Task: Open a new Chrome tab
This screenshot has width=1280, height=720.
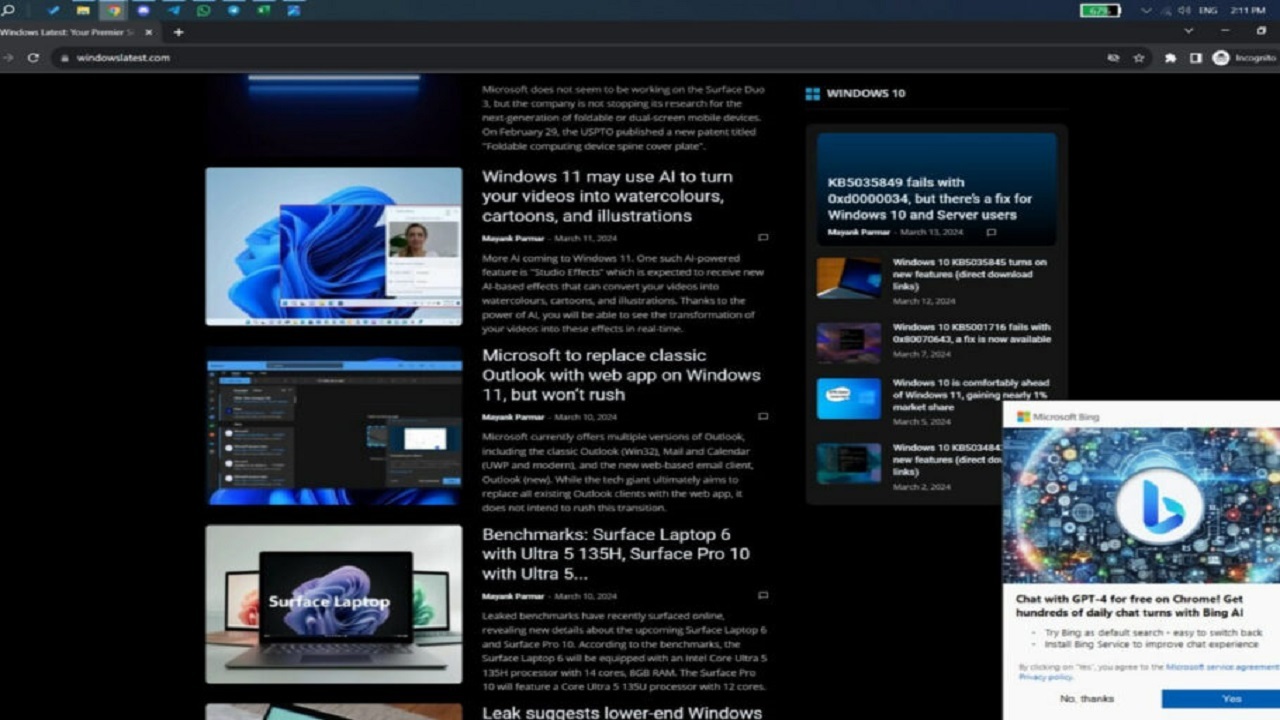Action: [178, 32]
